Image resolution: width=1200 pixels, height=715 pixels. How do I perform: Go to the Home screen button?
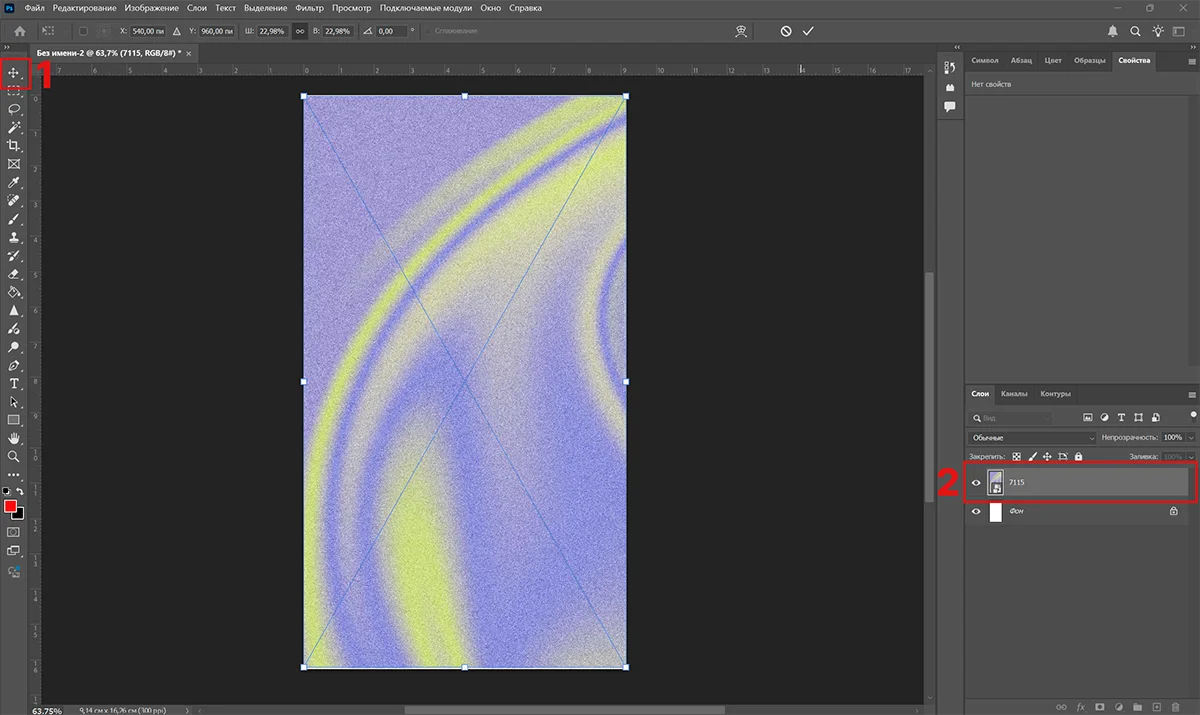point(19,31)
